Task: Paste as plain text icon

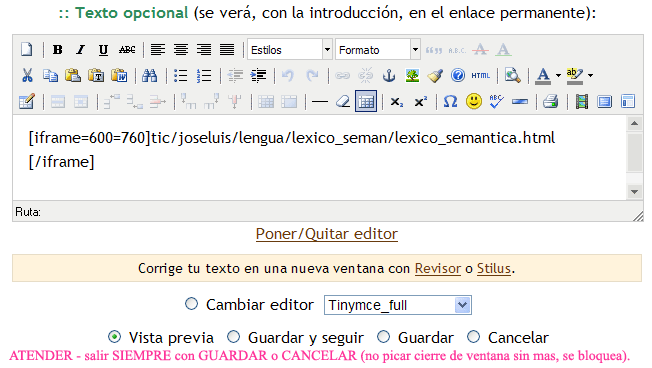Action: pos(96,76)
